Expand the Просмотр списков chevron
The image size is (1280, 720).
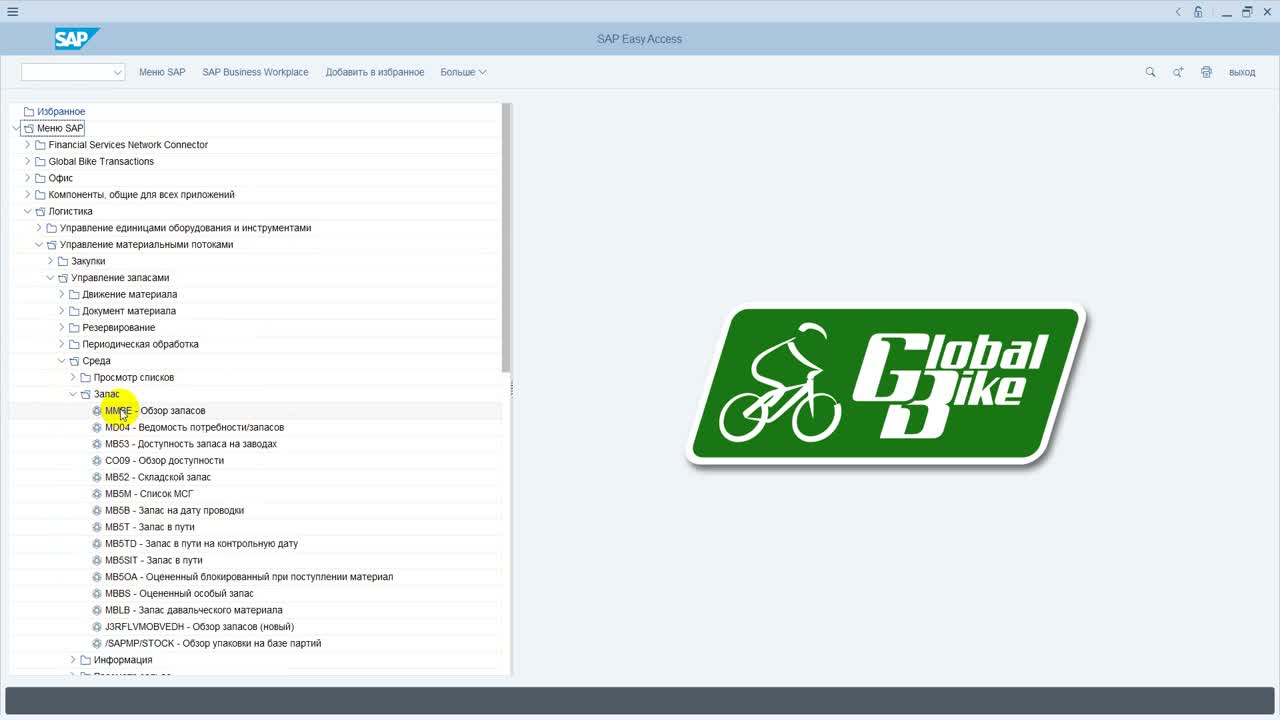72,378
